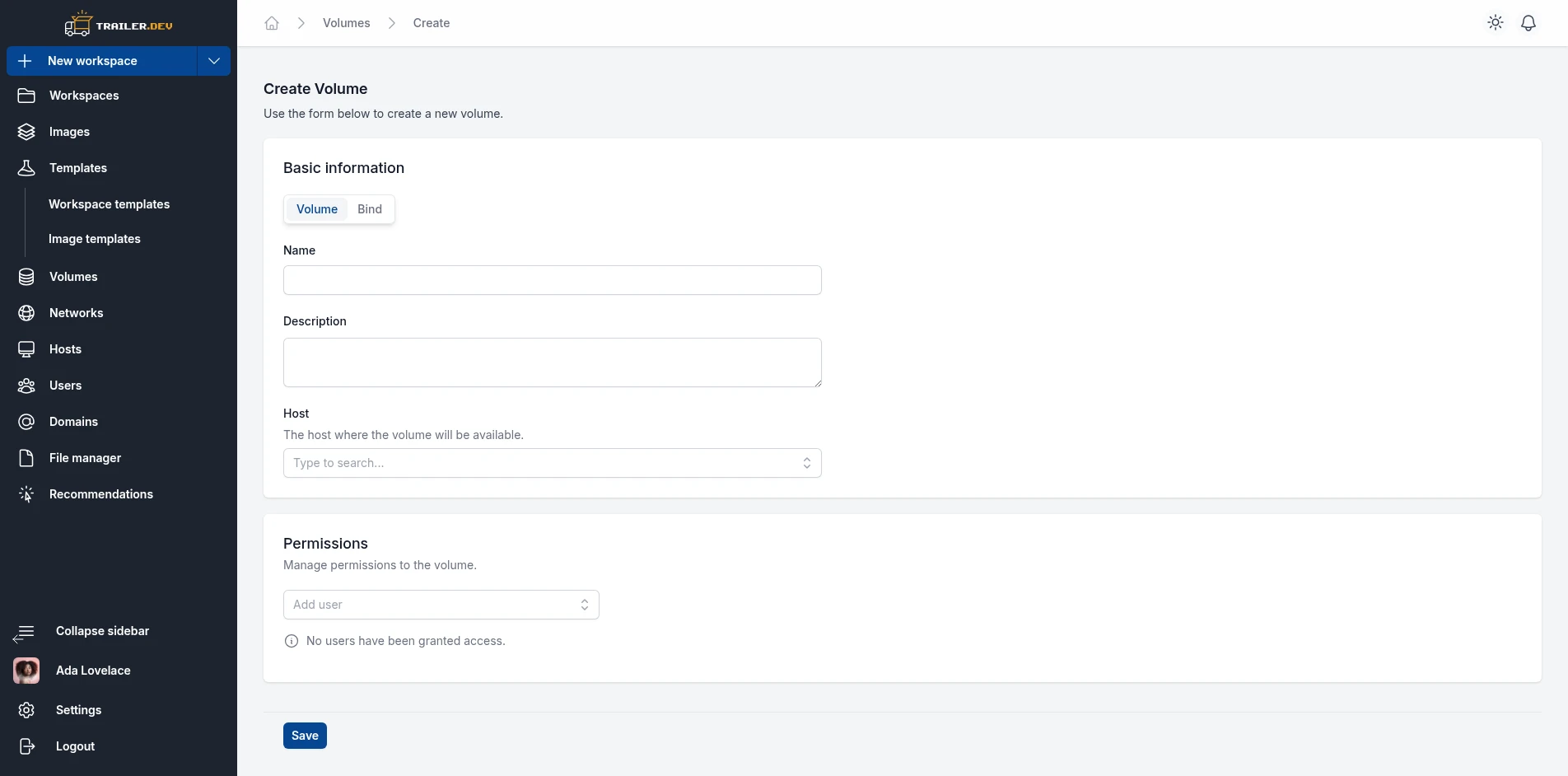The width and height of the screenshot is (1568, 776).
Task: Click the Save button
Action: [x=305, y=736]
